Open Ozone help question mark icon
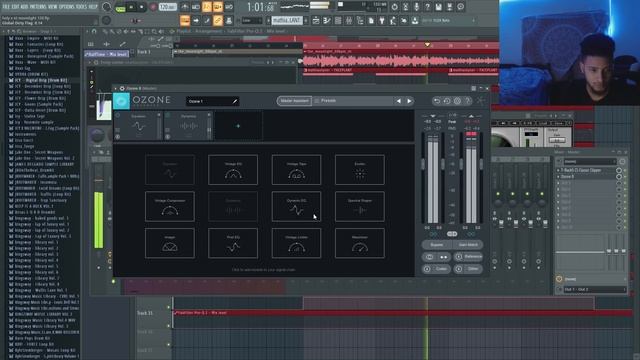Viewport: 640px width, 360px height. 468,101
